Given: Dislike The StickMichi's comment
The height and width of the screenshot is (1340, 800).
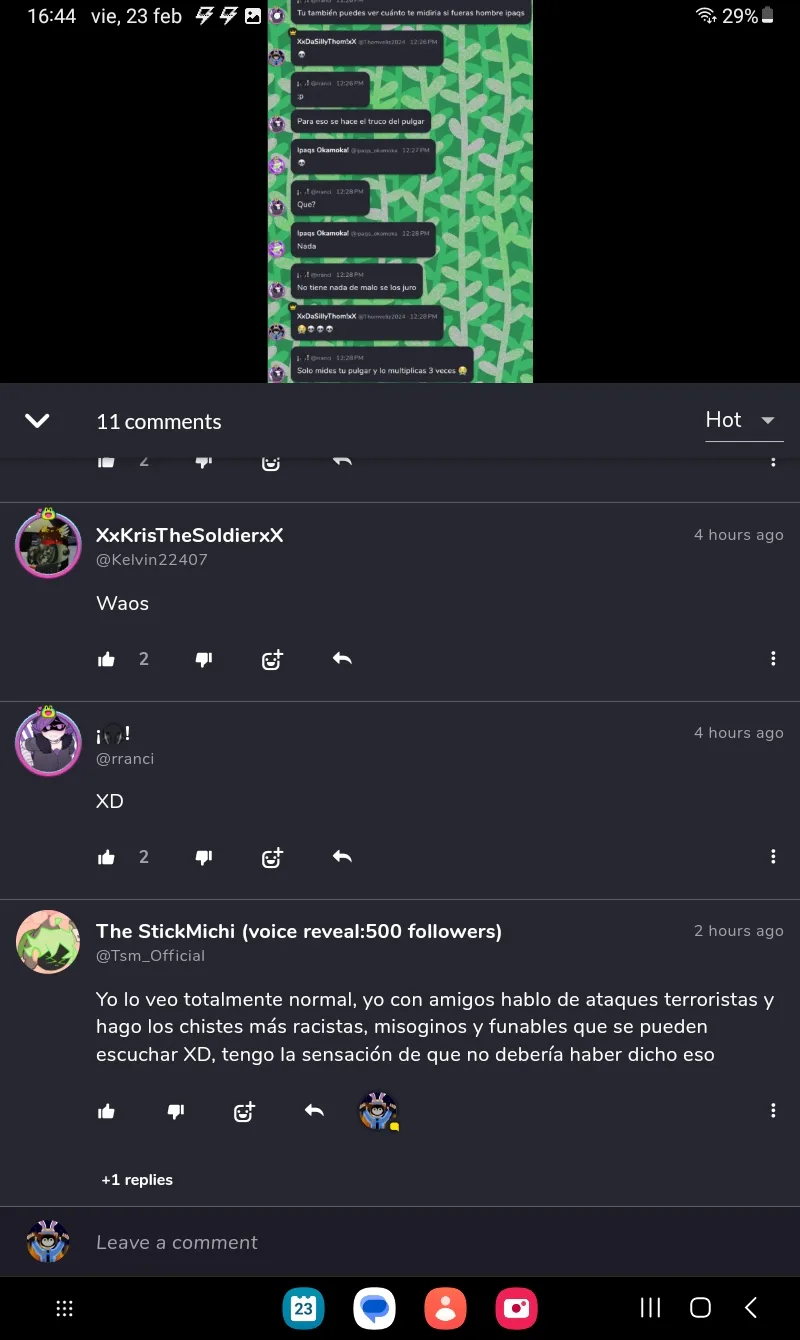Looking at the screenshot, I should [176, 1111].
